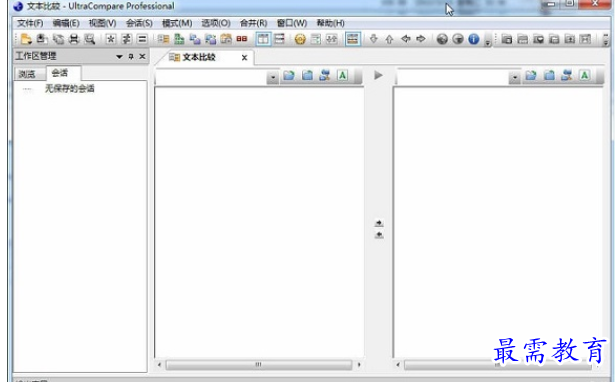
Task: Click left pane network FTP icon
Action: coord(325,75)
